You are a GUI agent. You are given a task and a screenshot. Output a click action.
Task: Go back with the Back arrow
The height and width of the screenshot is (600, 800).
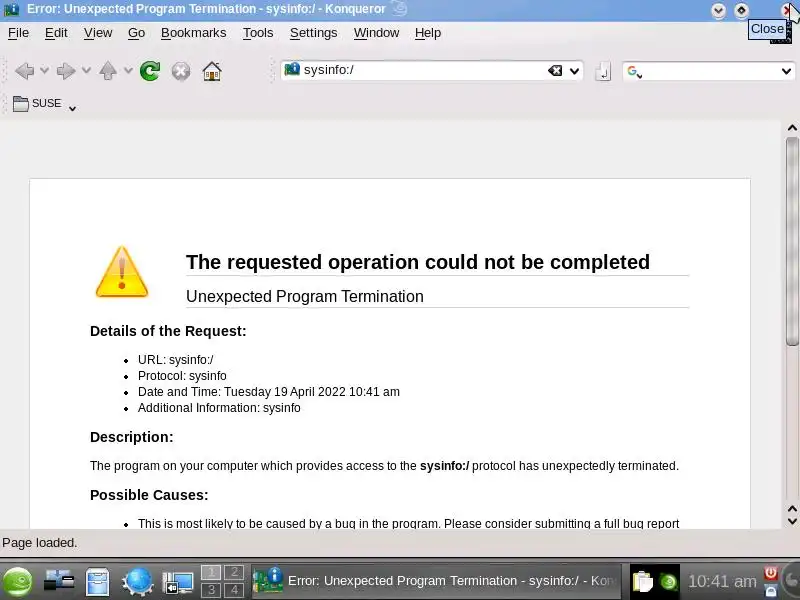tap(24, 71)
